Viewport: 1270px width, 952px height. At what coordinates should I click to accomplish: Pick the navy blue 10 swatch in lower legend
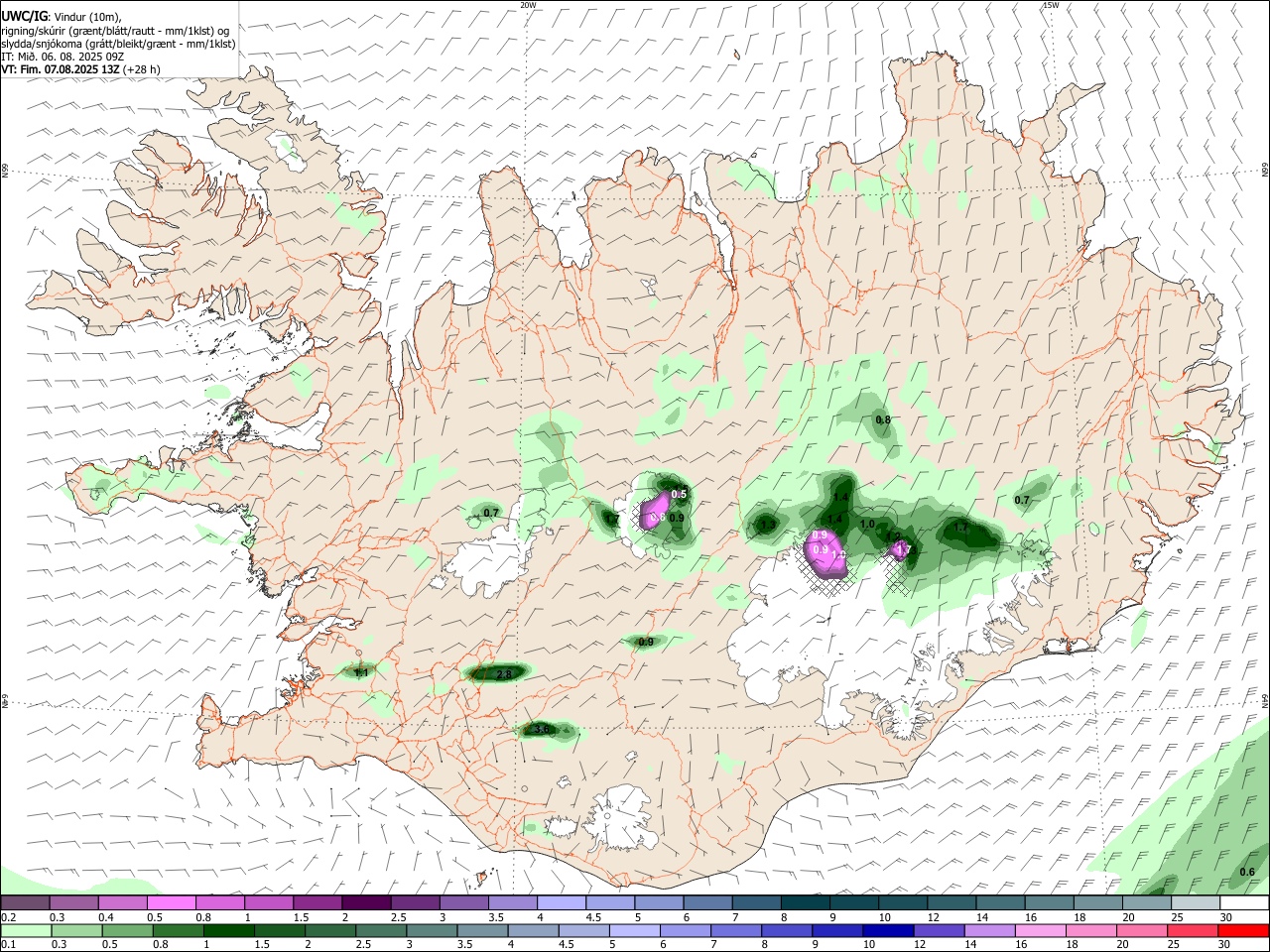pos(888,930)
